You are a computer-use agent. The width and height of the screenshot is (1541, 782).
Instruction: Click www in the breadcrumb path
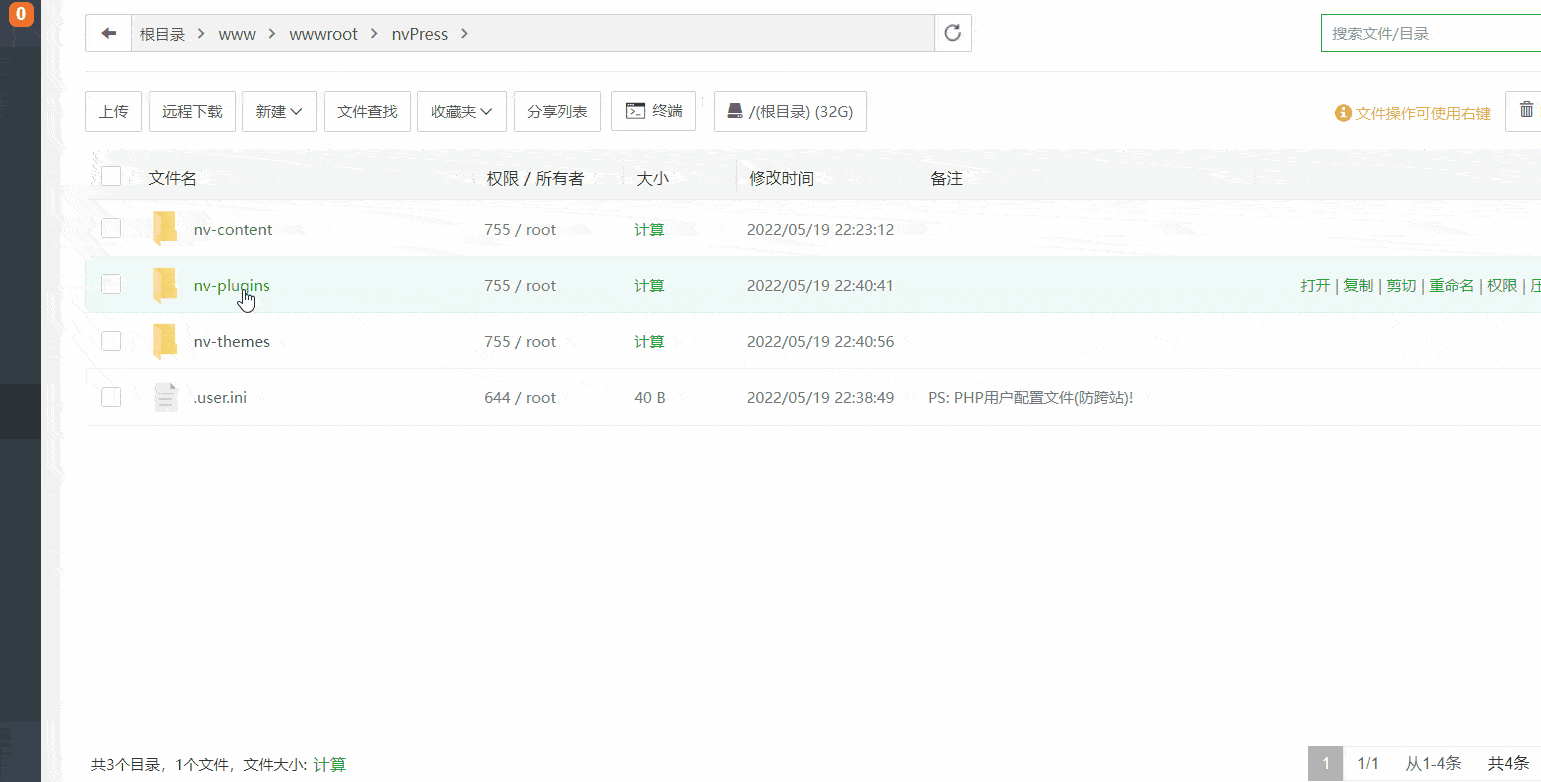237,34
